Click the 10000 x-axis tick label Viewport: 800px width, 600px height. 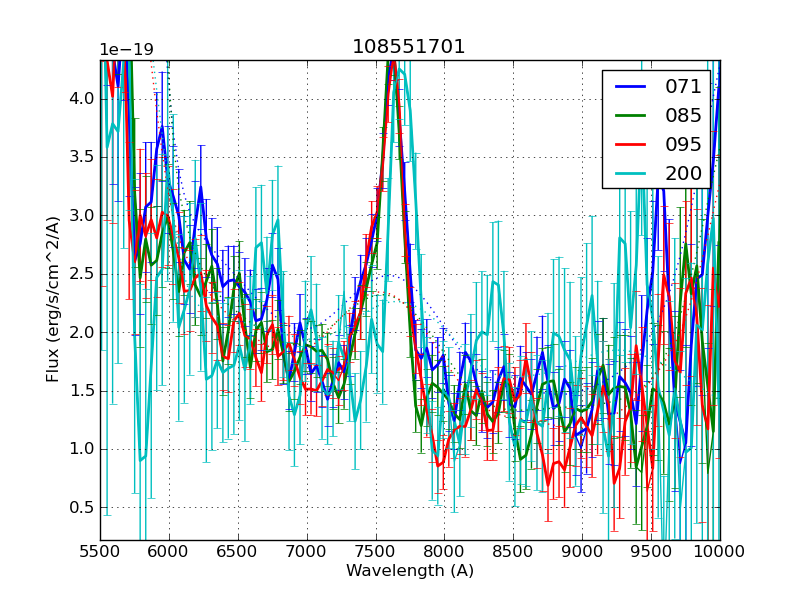(x=719, y=551)
